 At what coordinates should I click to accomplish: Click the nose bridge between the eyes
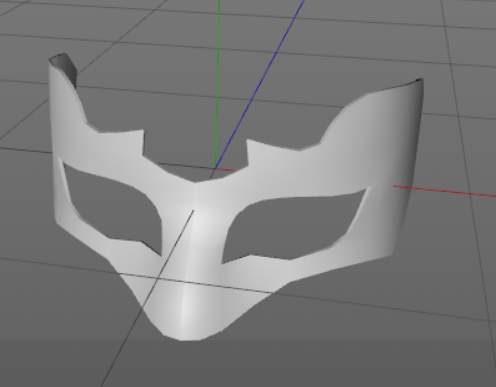(197, 213)
